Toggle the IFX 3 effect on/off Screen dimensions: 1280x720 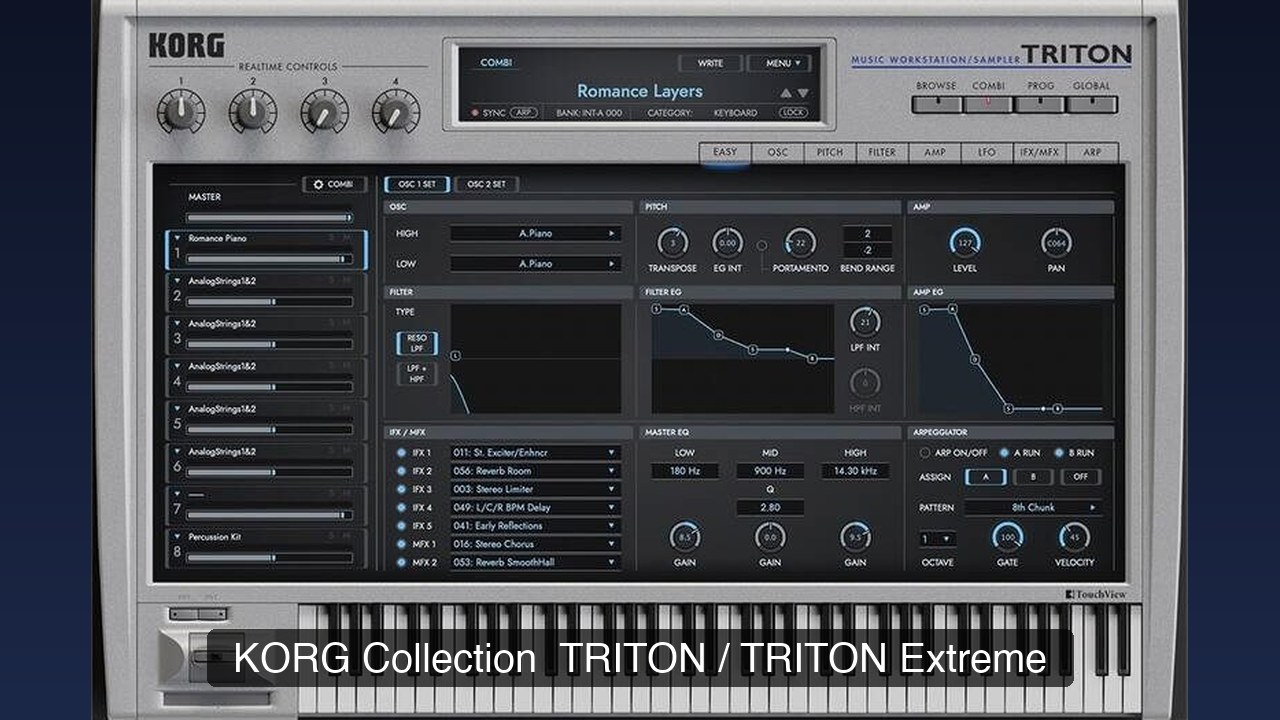coord(401,489)
